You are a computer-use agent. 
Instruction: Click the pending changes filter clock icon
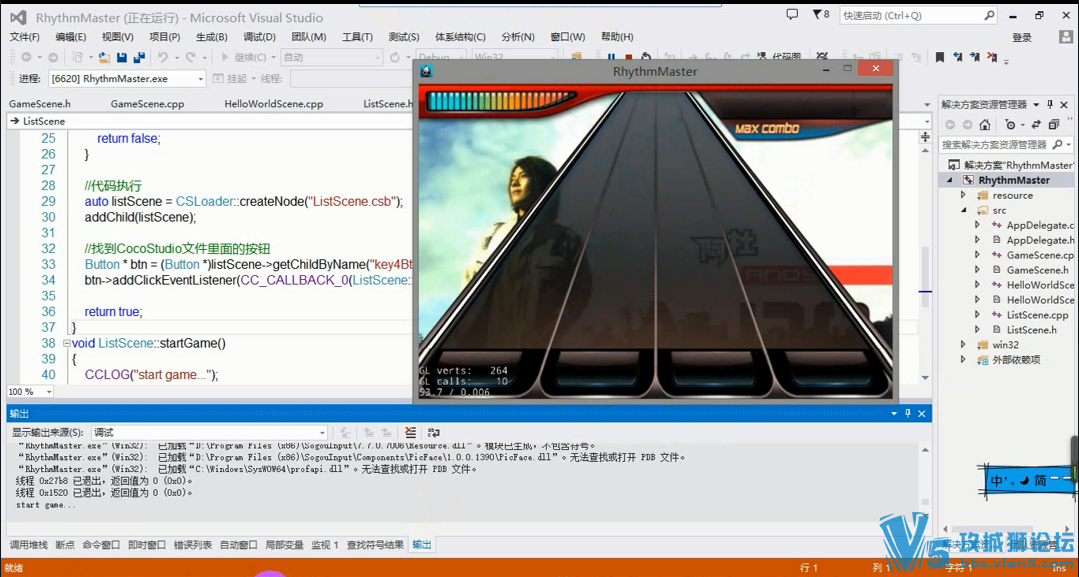tap(1010, 125)
